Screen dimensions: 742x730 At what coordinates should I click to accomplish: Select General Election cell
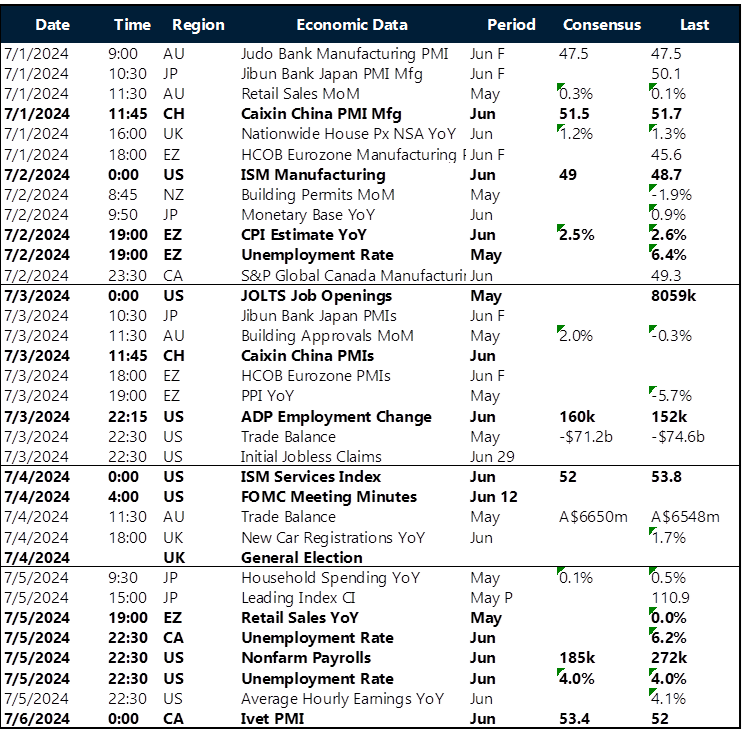302,558
